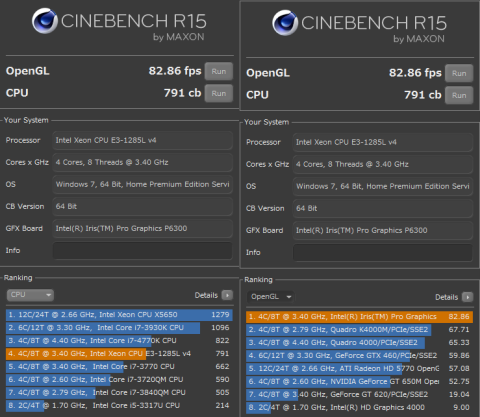Open the CPU ranking dropdown in left window
The image size is (480, 417).
(30, 295)
